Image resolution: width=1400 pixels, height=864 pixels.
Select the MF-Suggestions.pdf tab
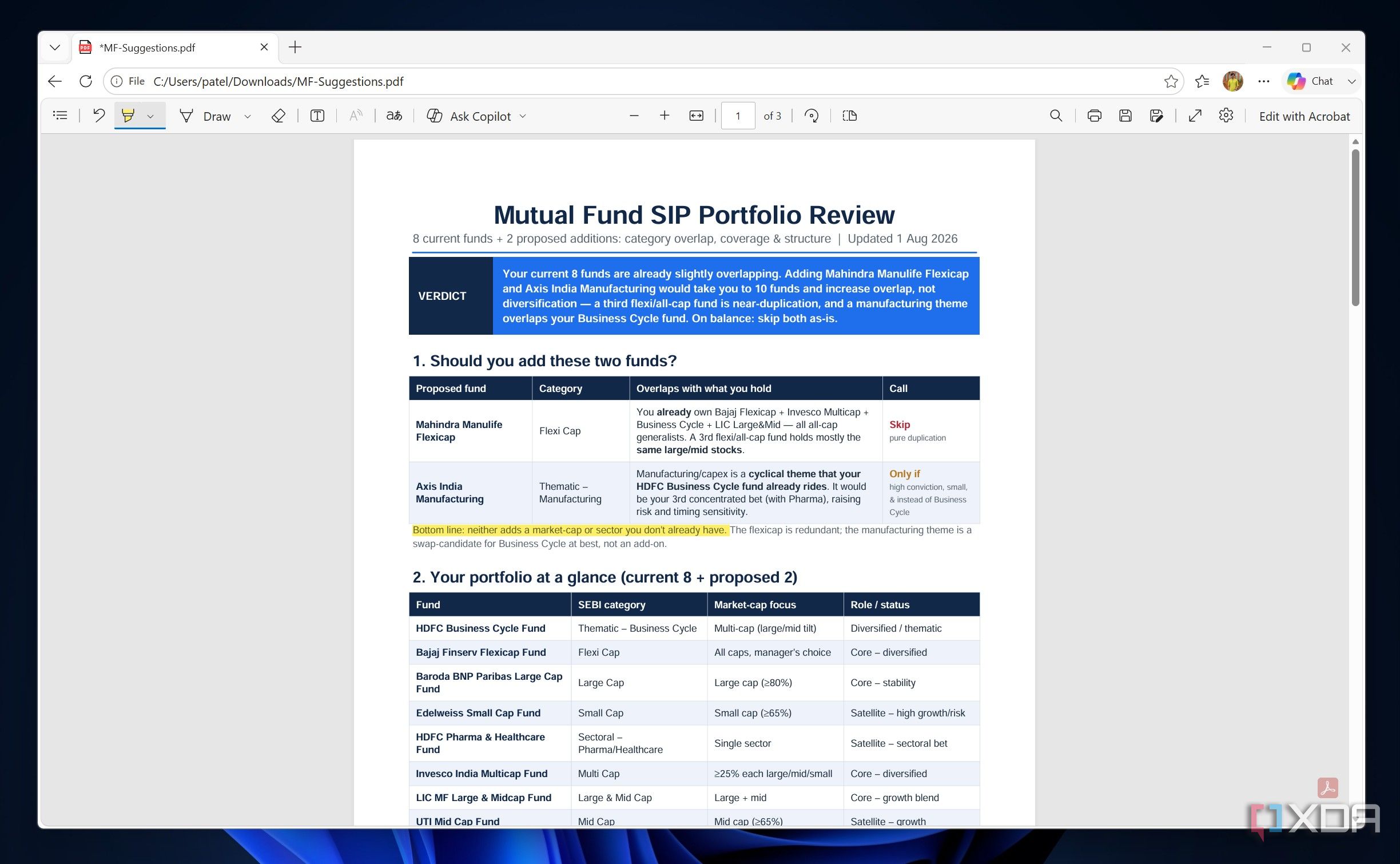[x=174, y=47]
